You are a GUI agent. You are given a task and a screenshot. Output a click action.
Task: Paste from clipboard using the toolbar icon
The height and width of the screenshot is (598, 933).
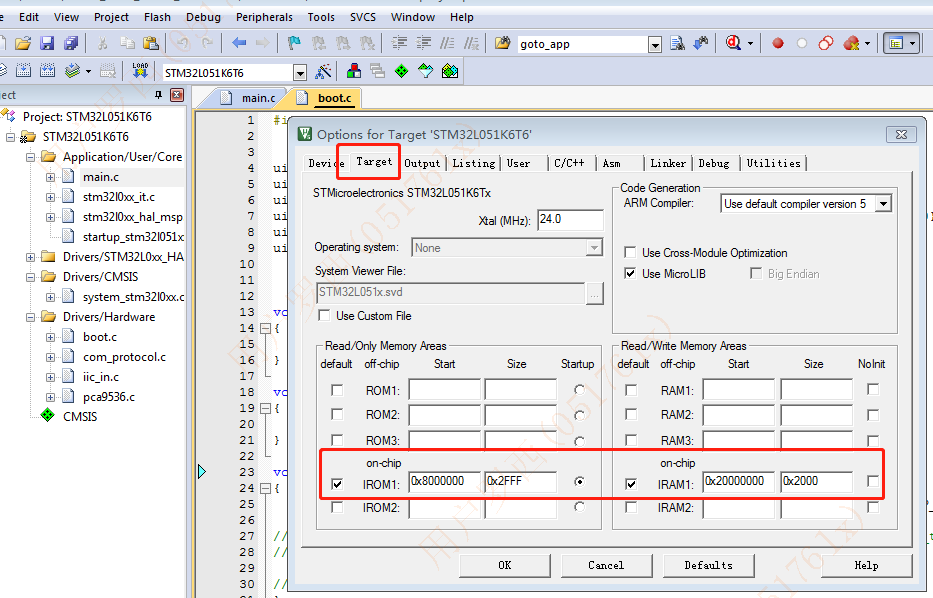click(151, 43)
